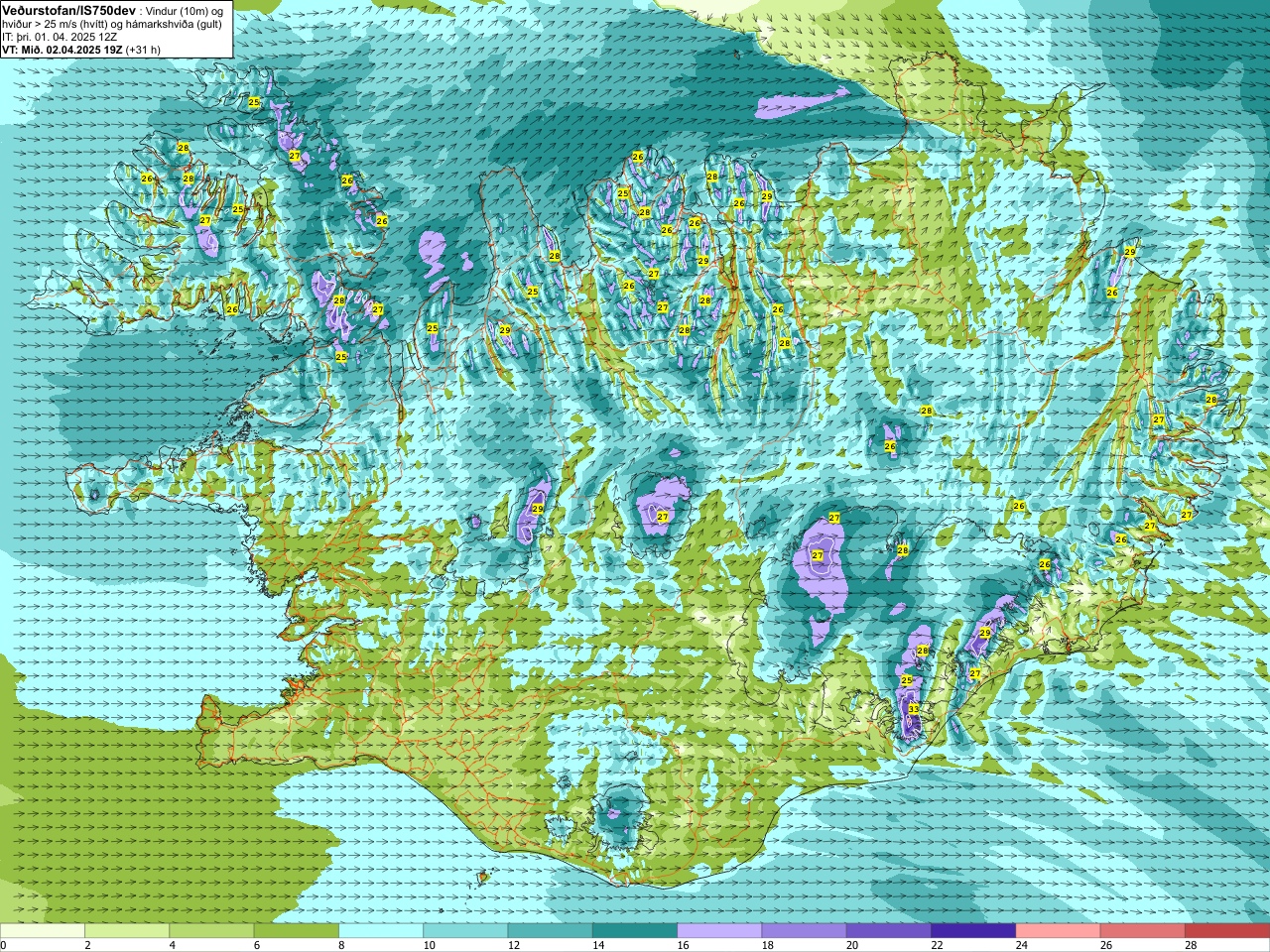Pick the 16–18 m/s light lavender legend swatch
The width and height of the screenshot is (1270, 952).
click(719, 931)
